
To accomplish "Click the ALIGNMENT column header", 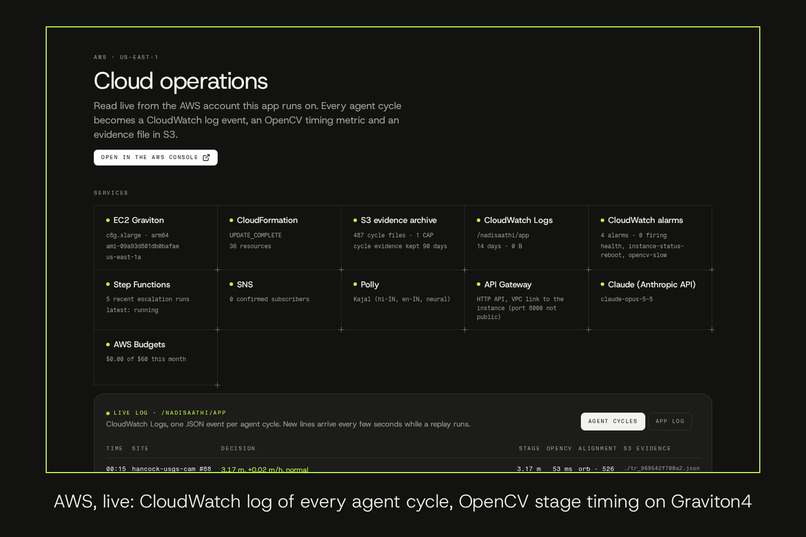I will pos(597,449).
